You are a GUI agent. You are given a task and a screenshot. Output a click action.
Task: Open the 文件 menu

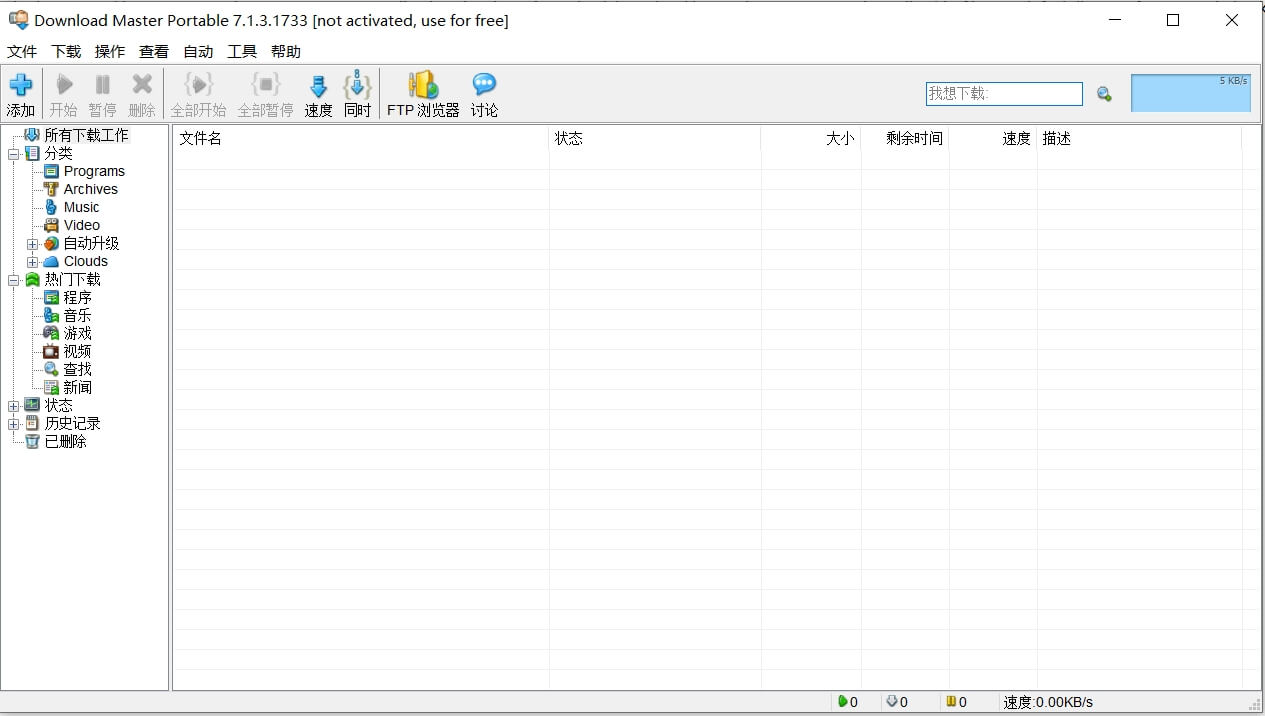click(22, 51)
